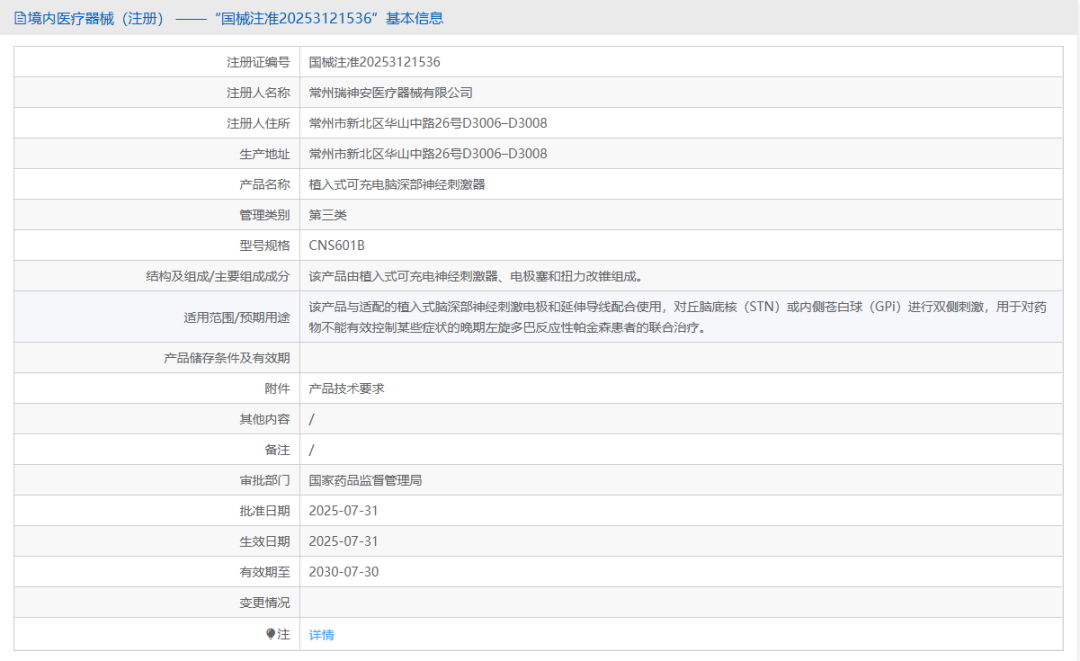Click the 注册人住所 address value
This screenshot has height=661, width=1080.
click(x=428, y=123)
